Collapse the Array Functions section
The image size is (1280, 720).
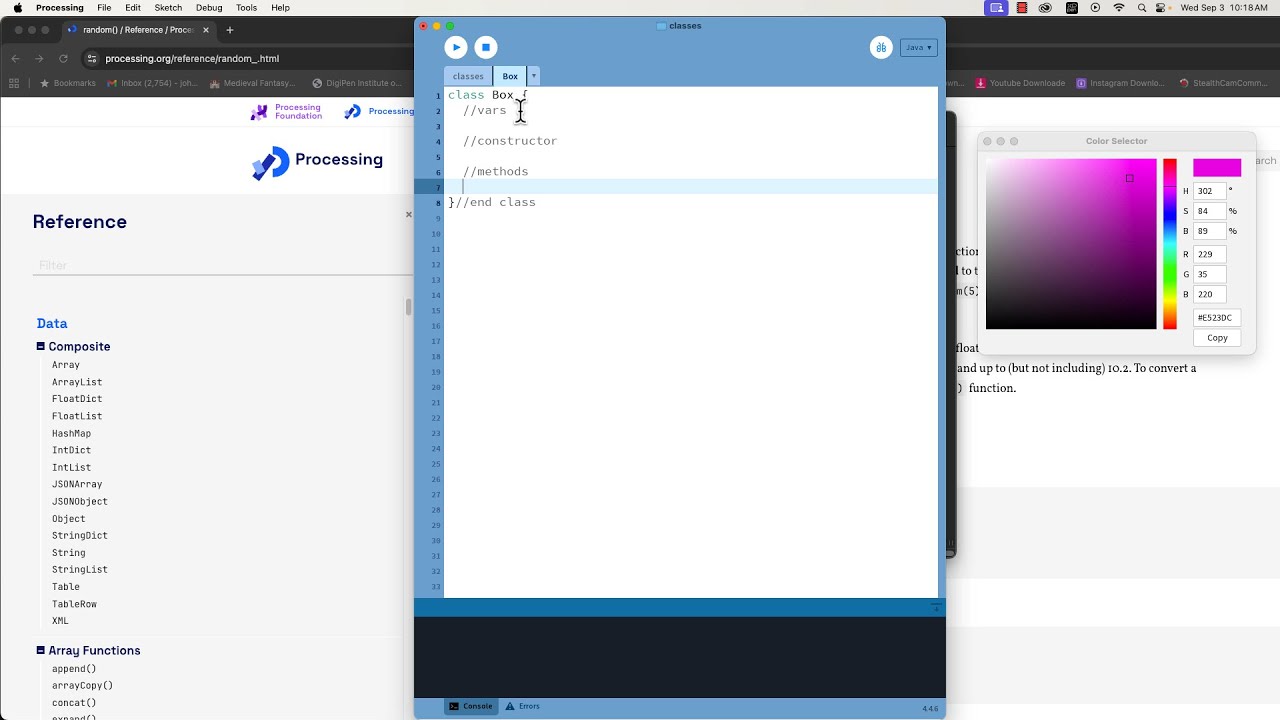[41, 650]
